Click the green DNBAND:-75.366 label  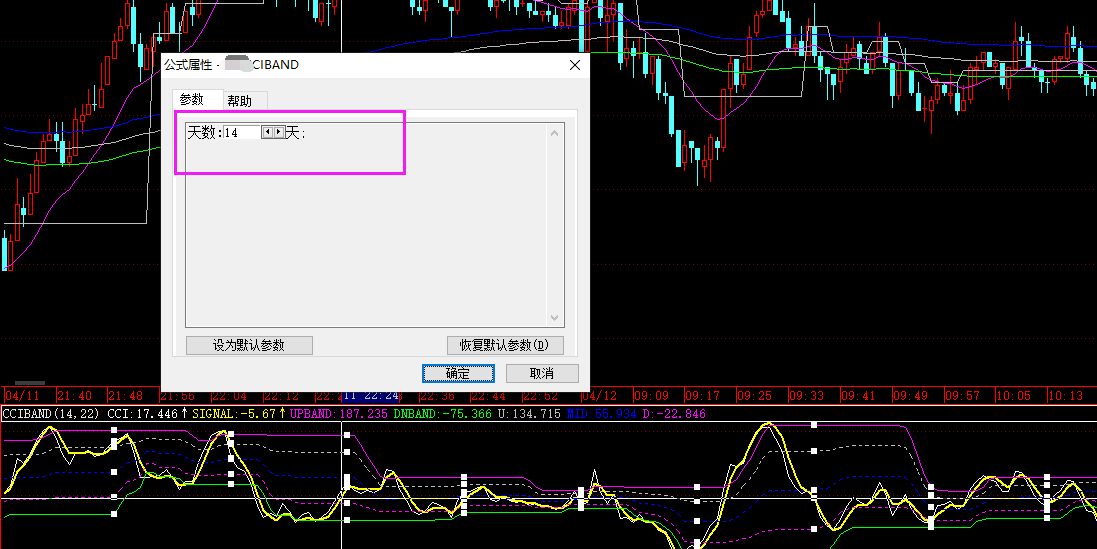click(442, 414)
